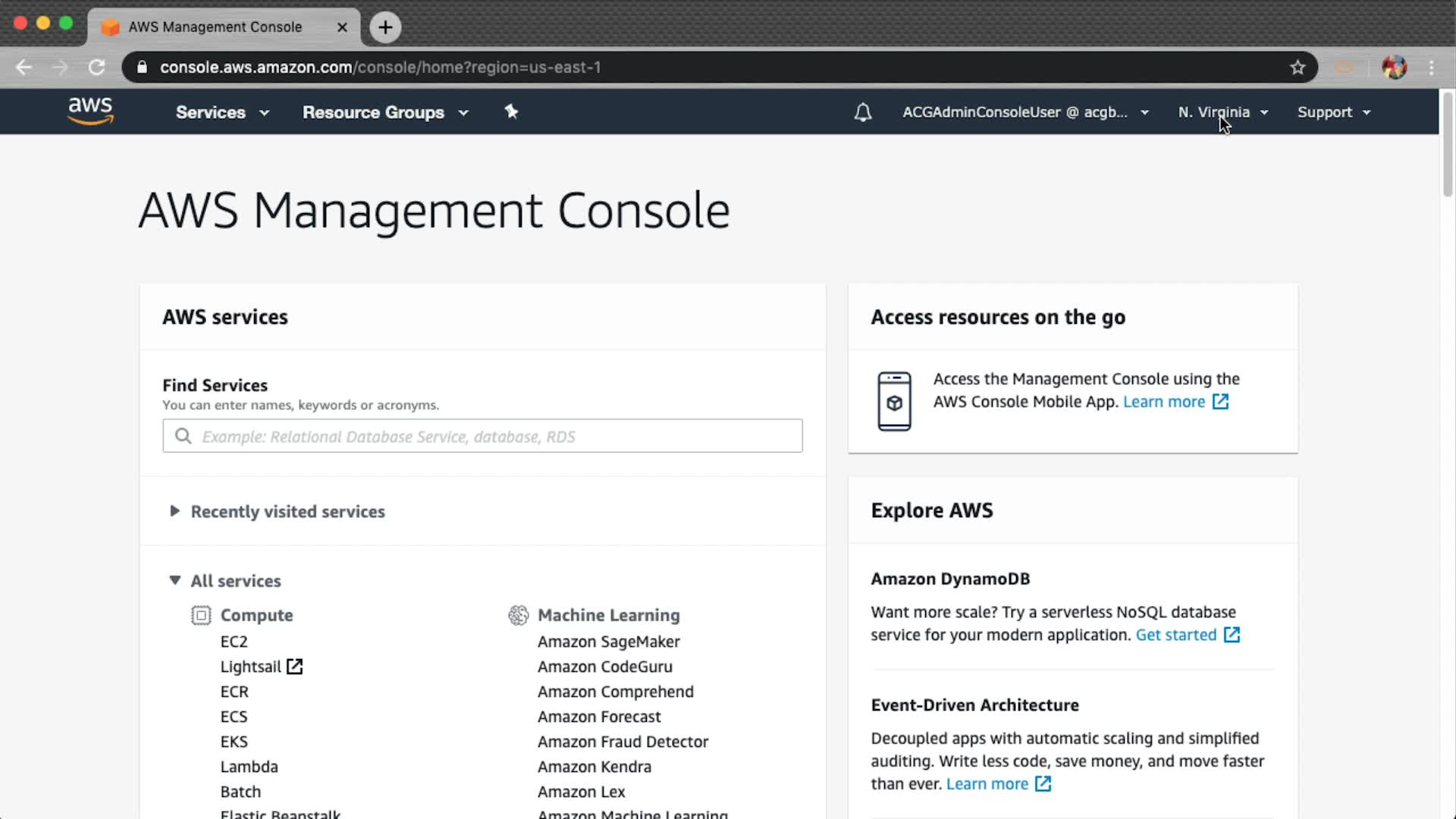Bookmark page with the star icon

1298,67
